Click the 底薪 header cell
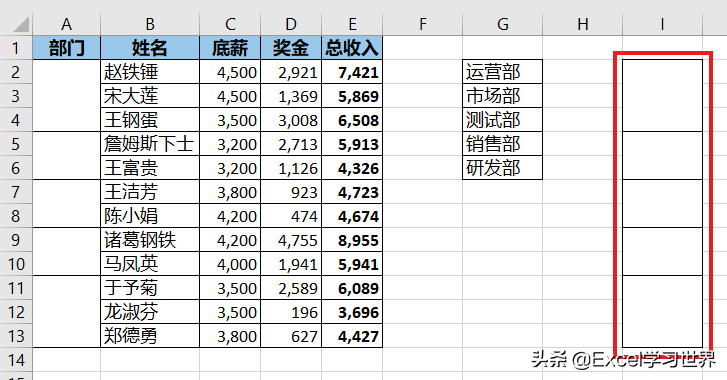This screenshot has width=727, height=380. [x=230, y=48]
